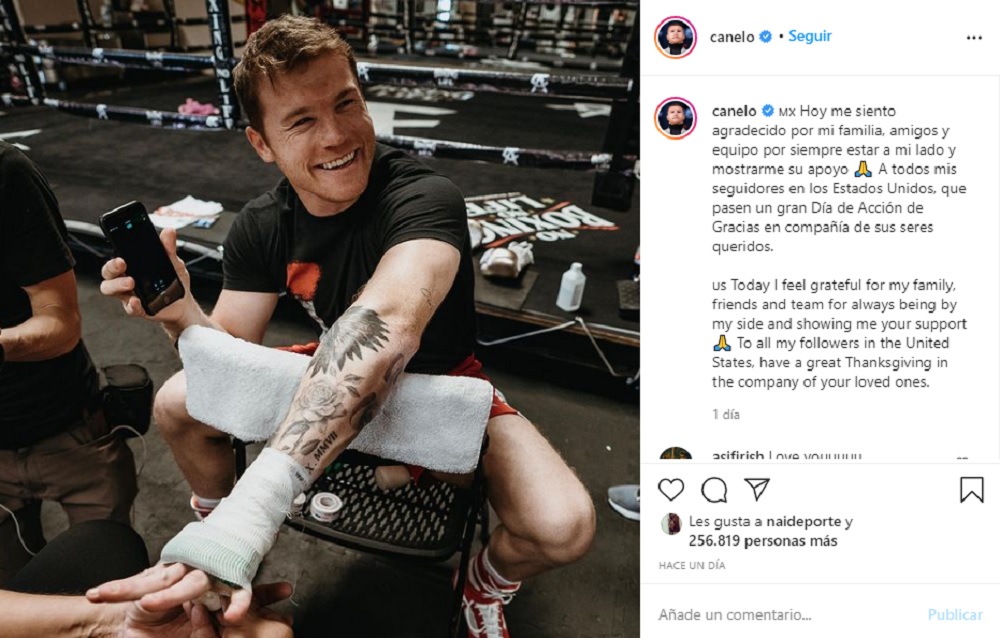Click naideporte small avatar near likes
This screenshot has height=638, width=1000.
670,524
